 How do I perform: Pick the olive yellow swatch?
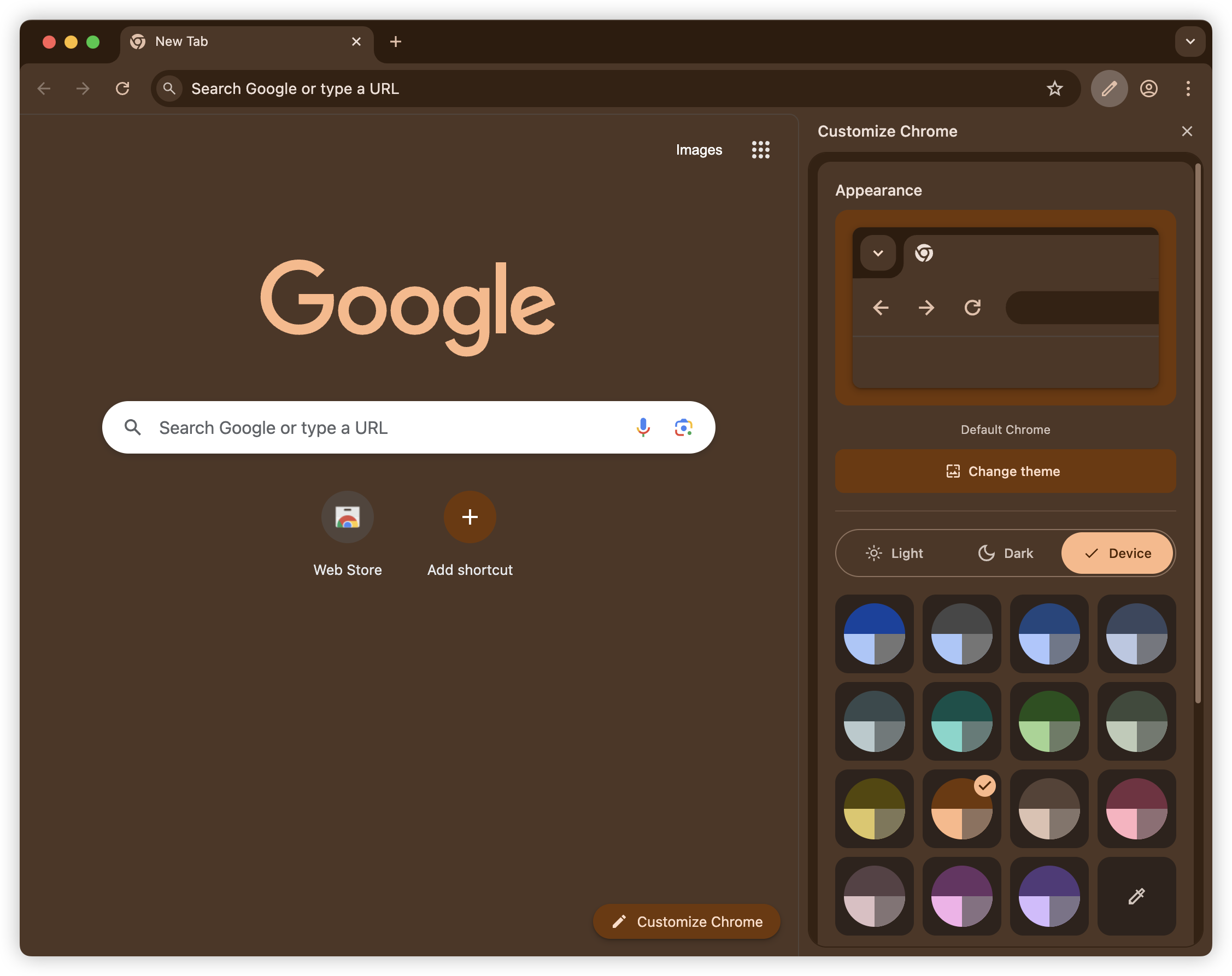(x=875, y=809)
